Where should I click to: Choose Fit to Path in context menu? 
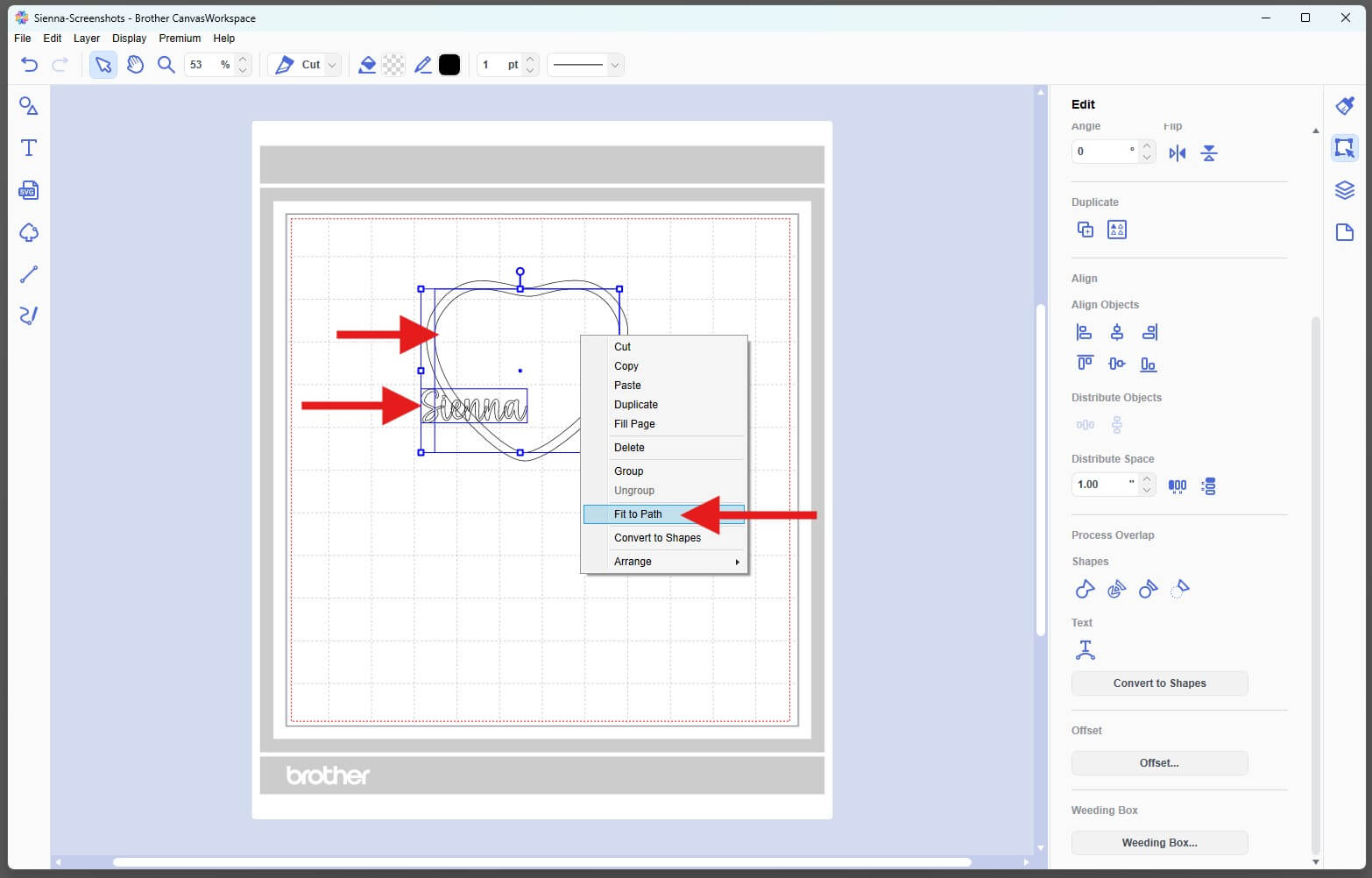coord(664,514)
